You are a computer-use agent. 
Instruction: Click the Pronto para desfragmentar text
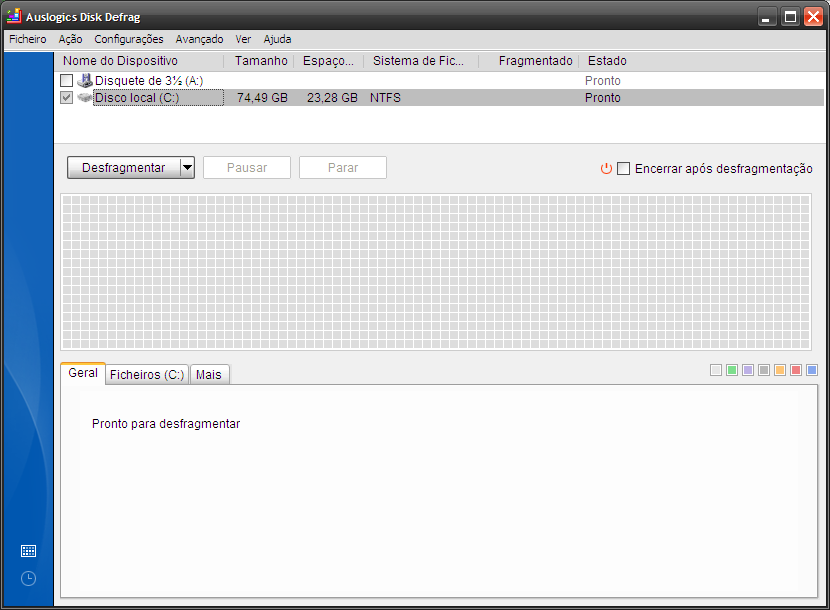coord(166,424)
